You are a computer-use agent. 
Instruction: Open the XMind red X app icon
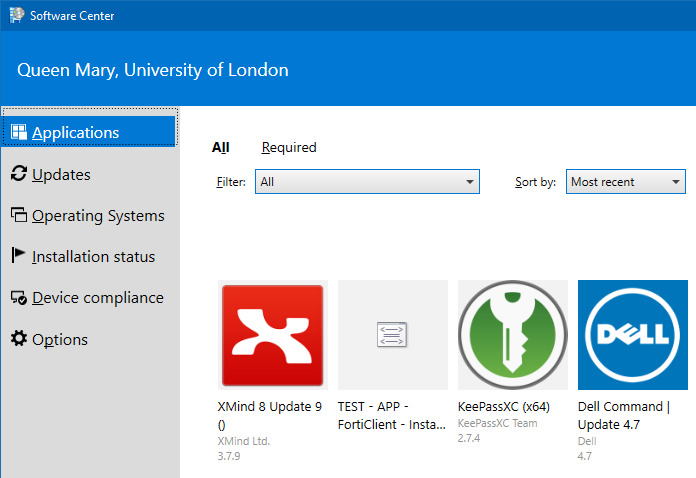coord(273,335)
